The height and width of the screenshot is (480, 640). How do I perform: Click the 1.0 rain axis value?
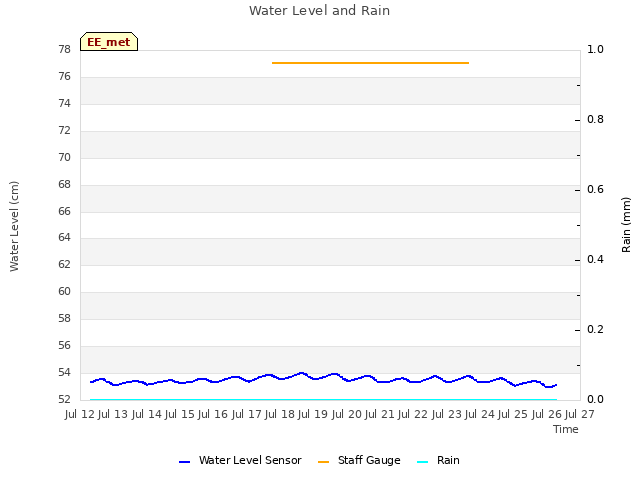point(595,49)
